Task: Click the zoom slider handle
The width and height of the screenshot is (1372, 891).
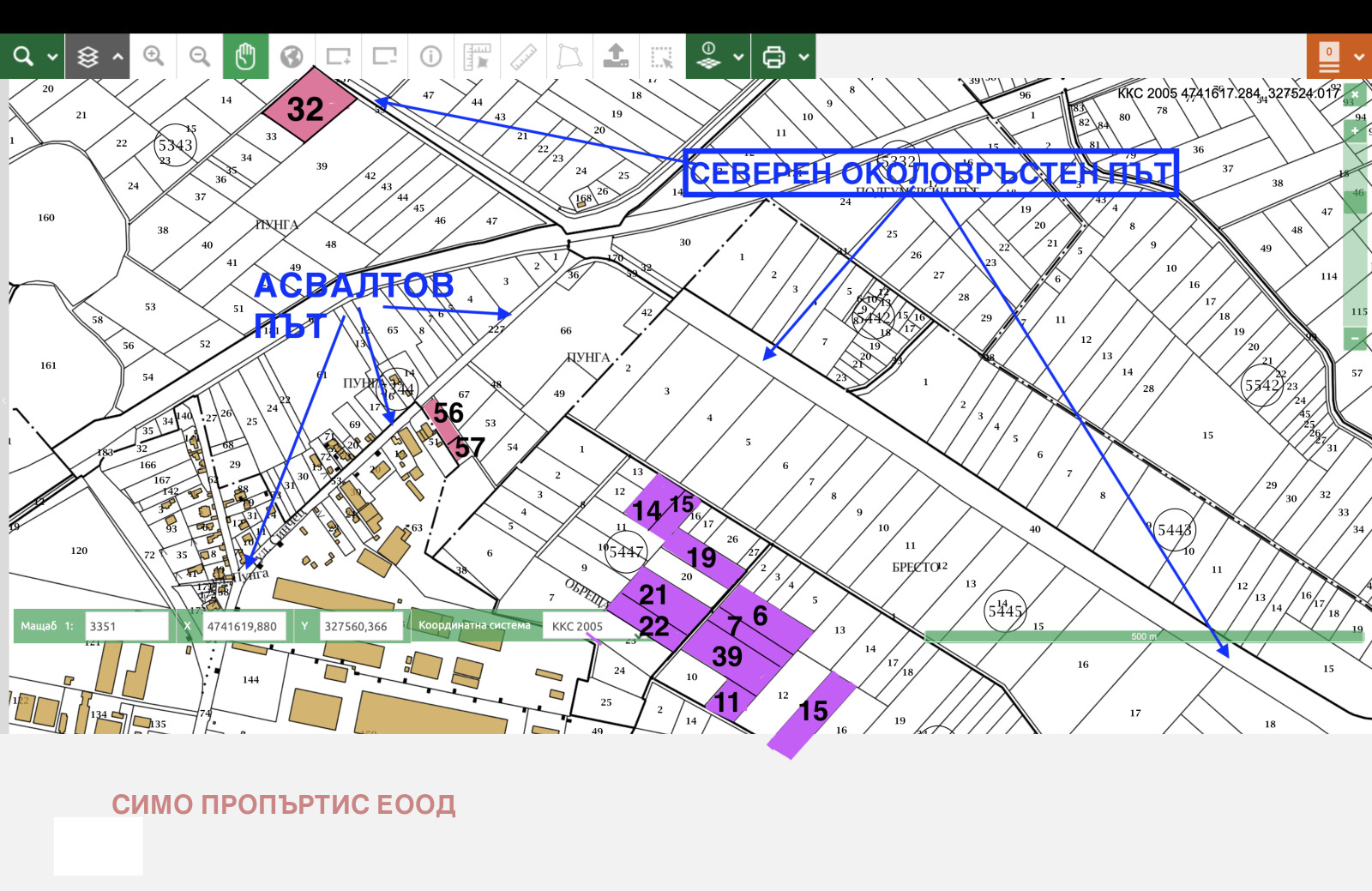Action: click(1355, 202)
